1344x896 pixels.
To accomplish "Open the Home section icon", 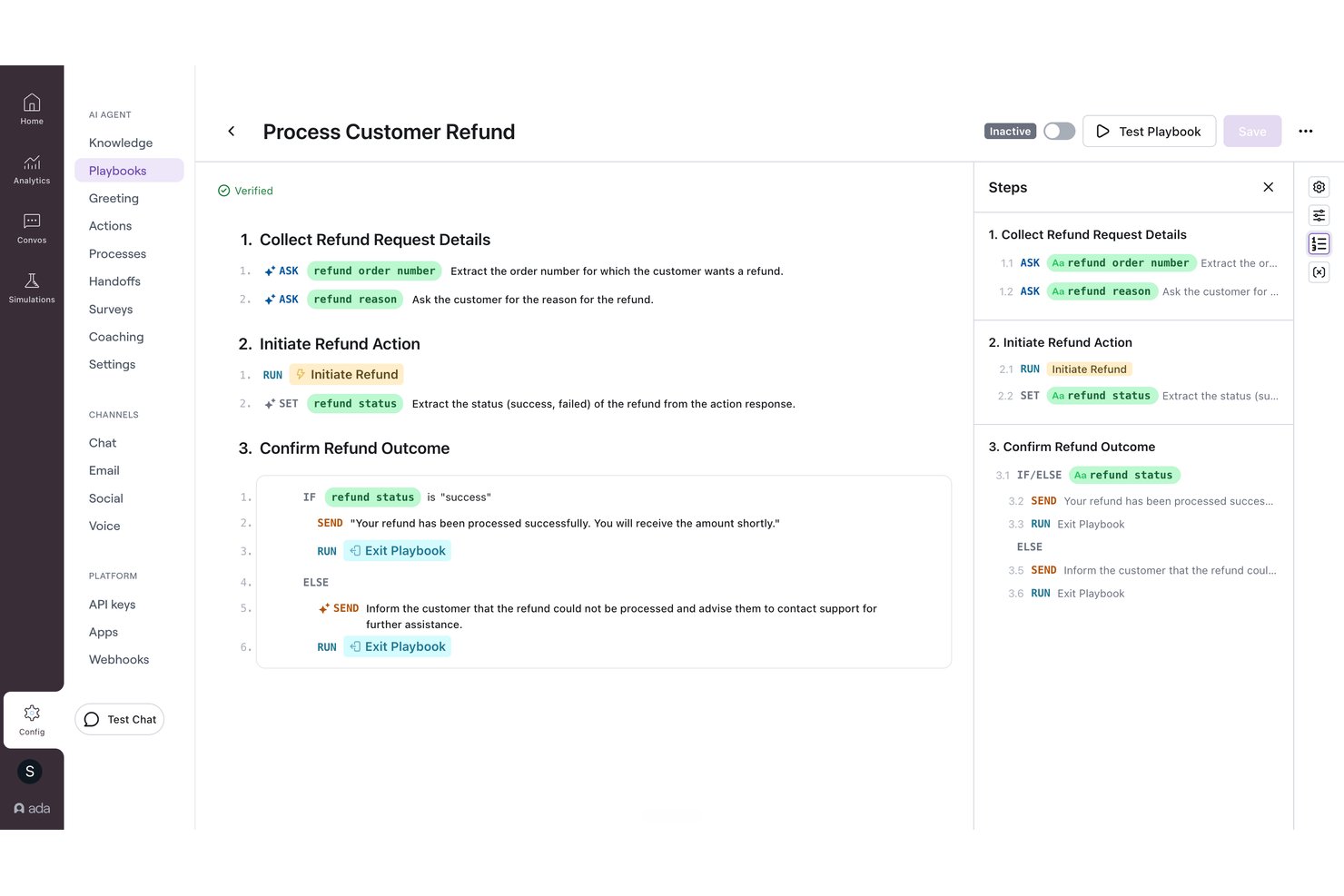I will coord(32,108).
